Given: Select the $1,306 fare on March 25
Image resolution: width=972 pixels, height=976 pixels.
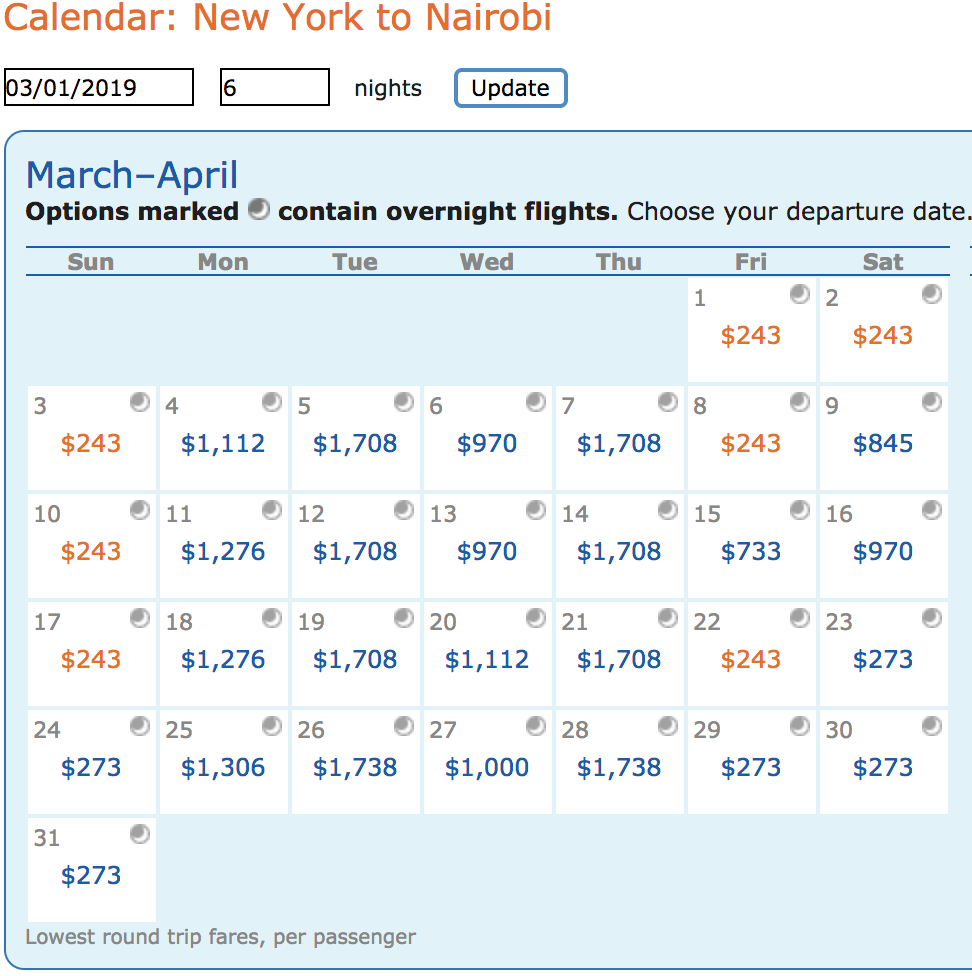Looking at the screenshot, I should 223,768.
